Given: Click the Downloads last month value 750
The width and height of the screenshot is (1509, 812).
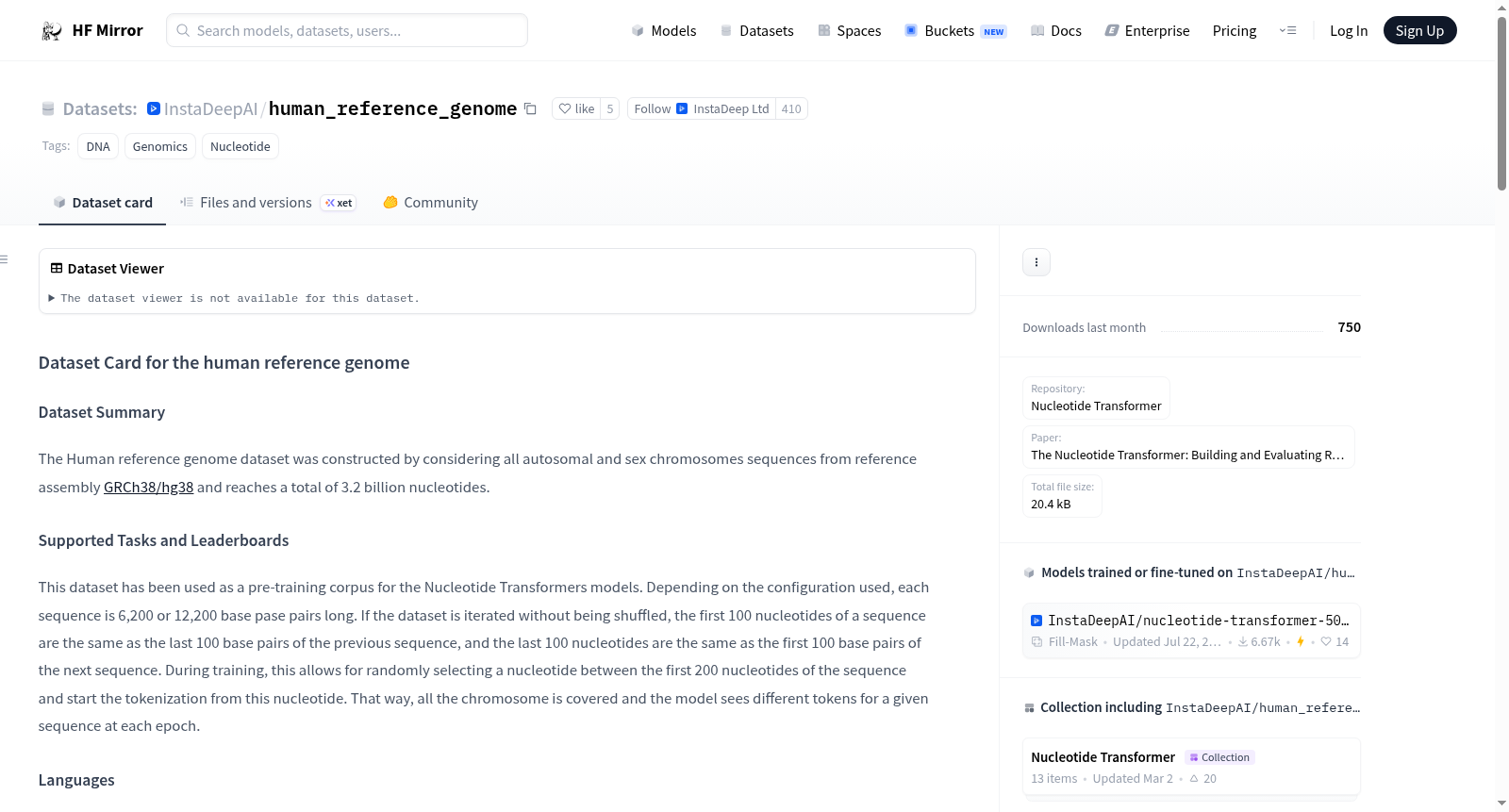Looking at the screenshot, I should pos(1349,327).
